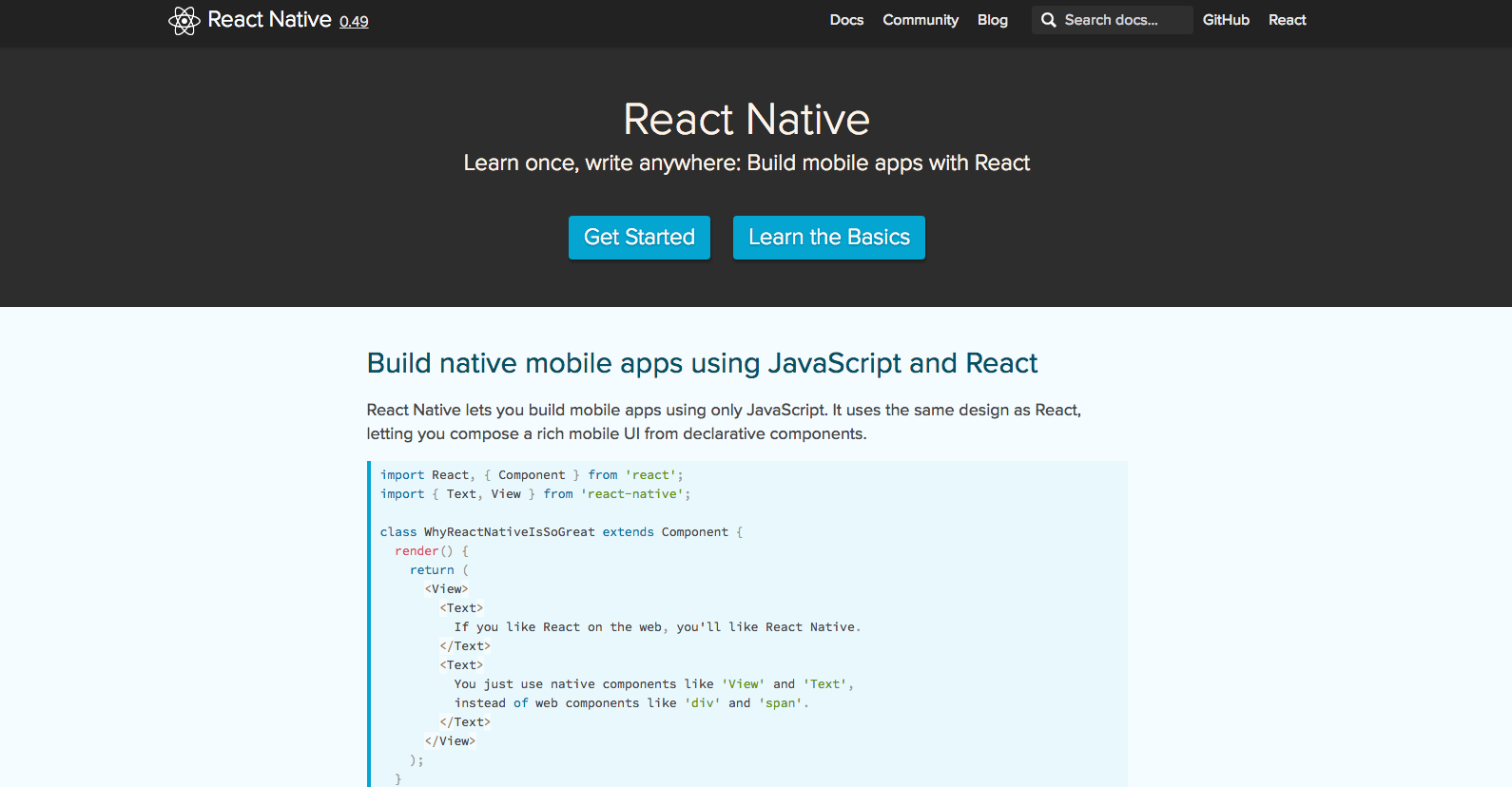Click the code line importing from 'react'
1512x787 pixels.
coord(532,475)
